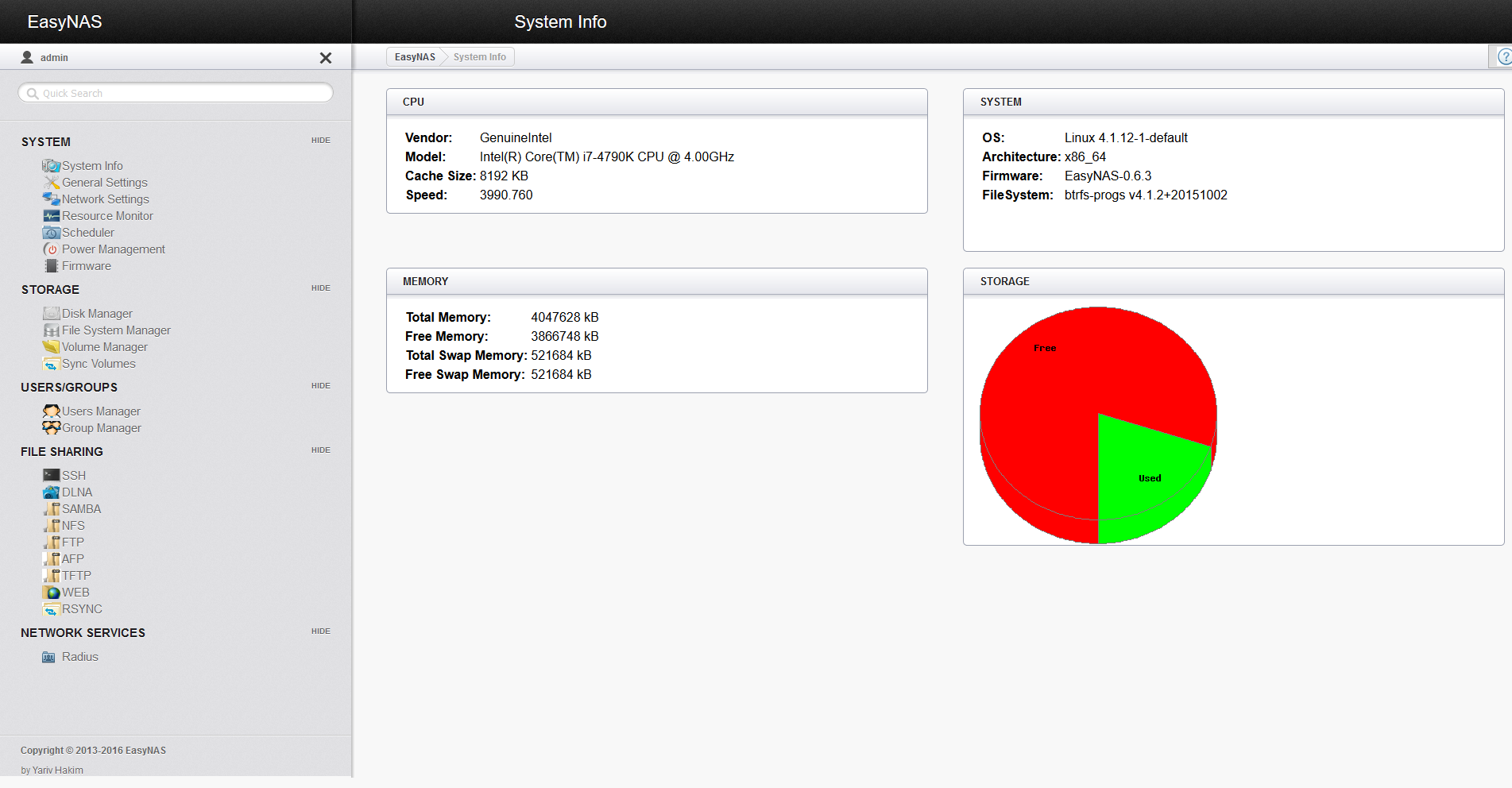Image resolution: width=1512 pixels, height=788 pixels.
Task: Open Users Manager link
Action: pos(101,411)
